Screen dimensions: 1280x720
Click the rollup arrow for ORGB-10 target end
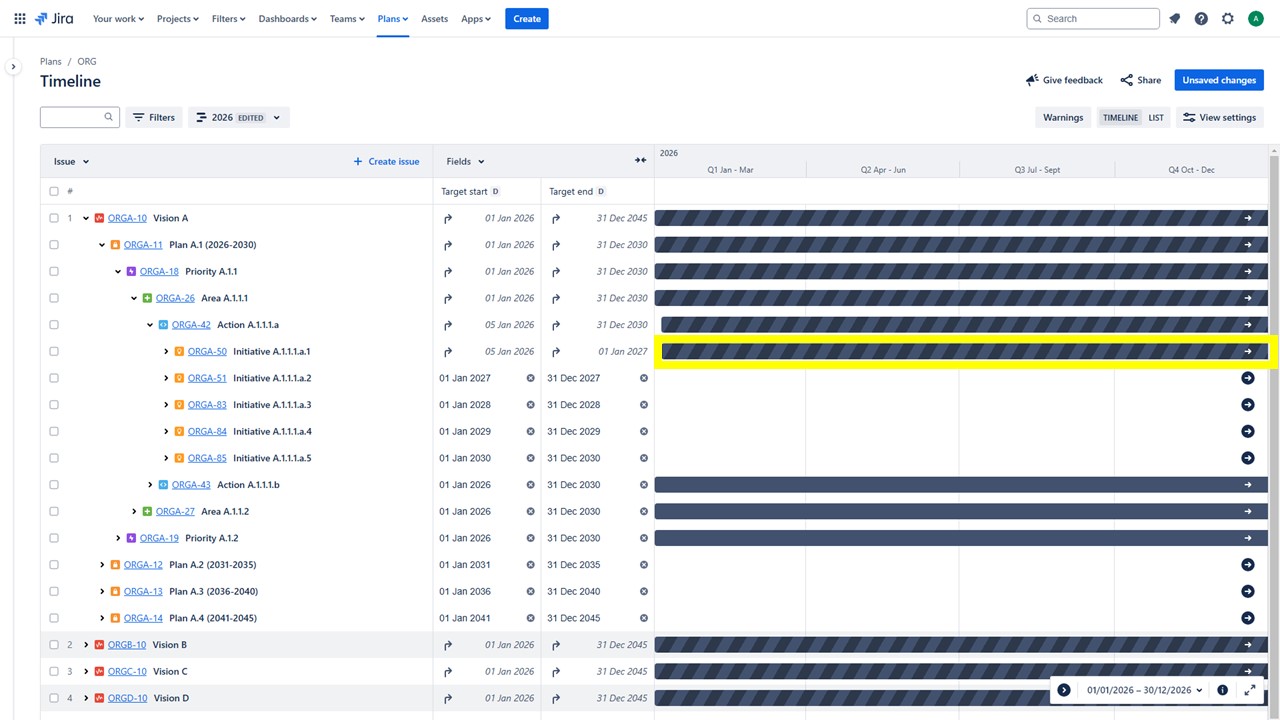pyautogui.click(x=556, y=645)
